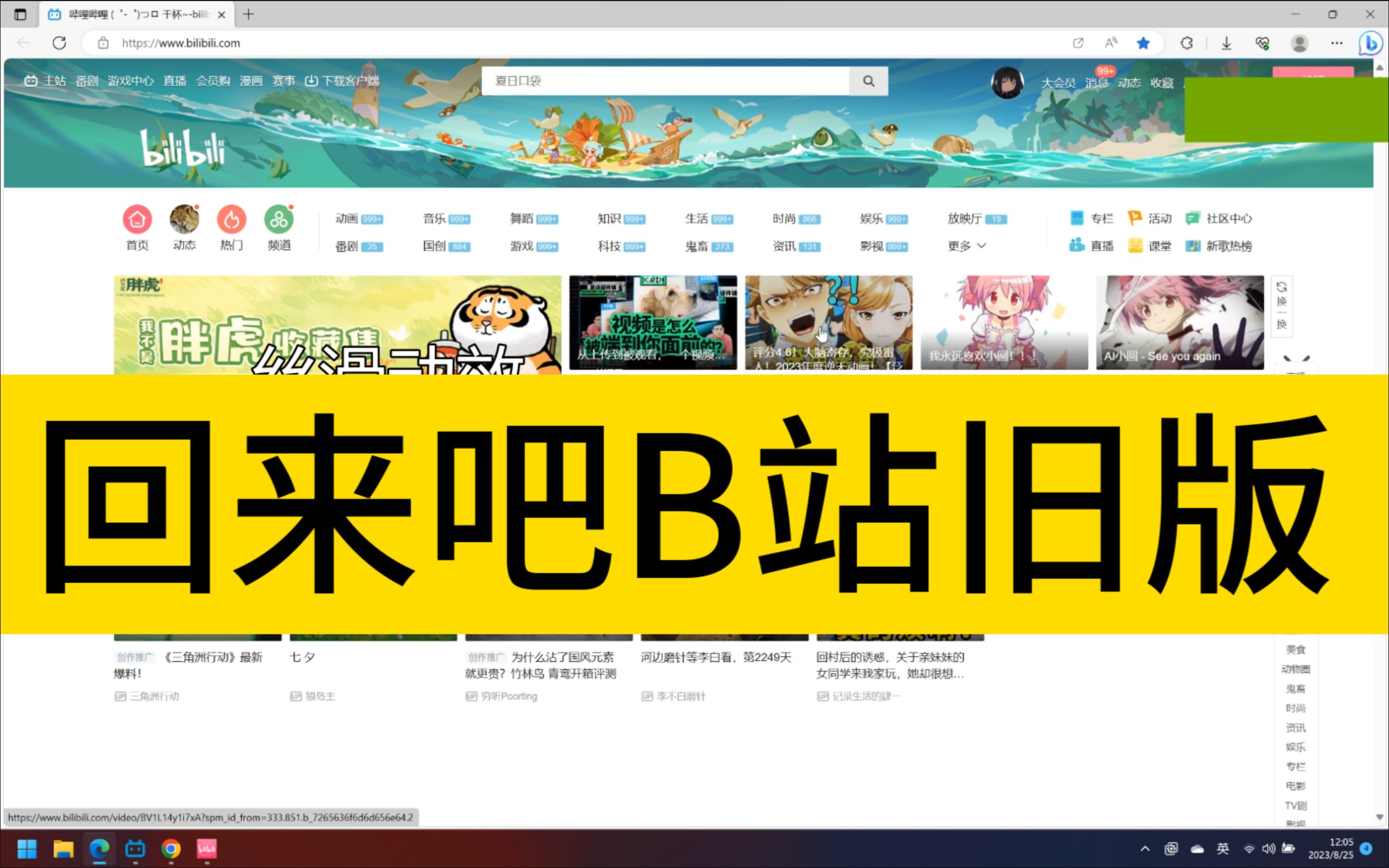Click the page scrollbar down arrow
Image resolution: width=1389 pixels, height=868 pixels.
(1380, 818)
